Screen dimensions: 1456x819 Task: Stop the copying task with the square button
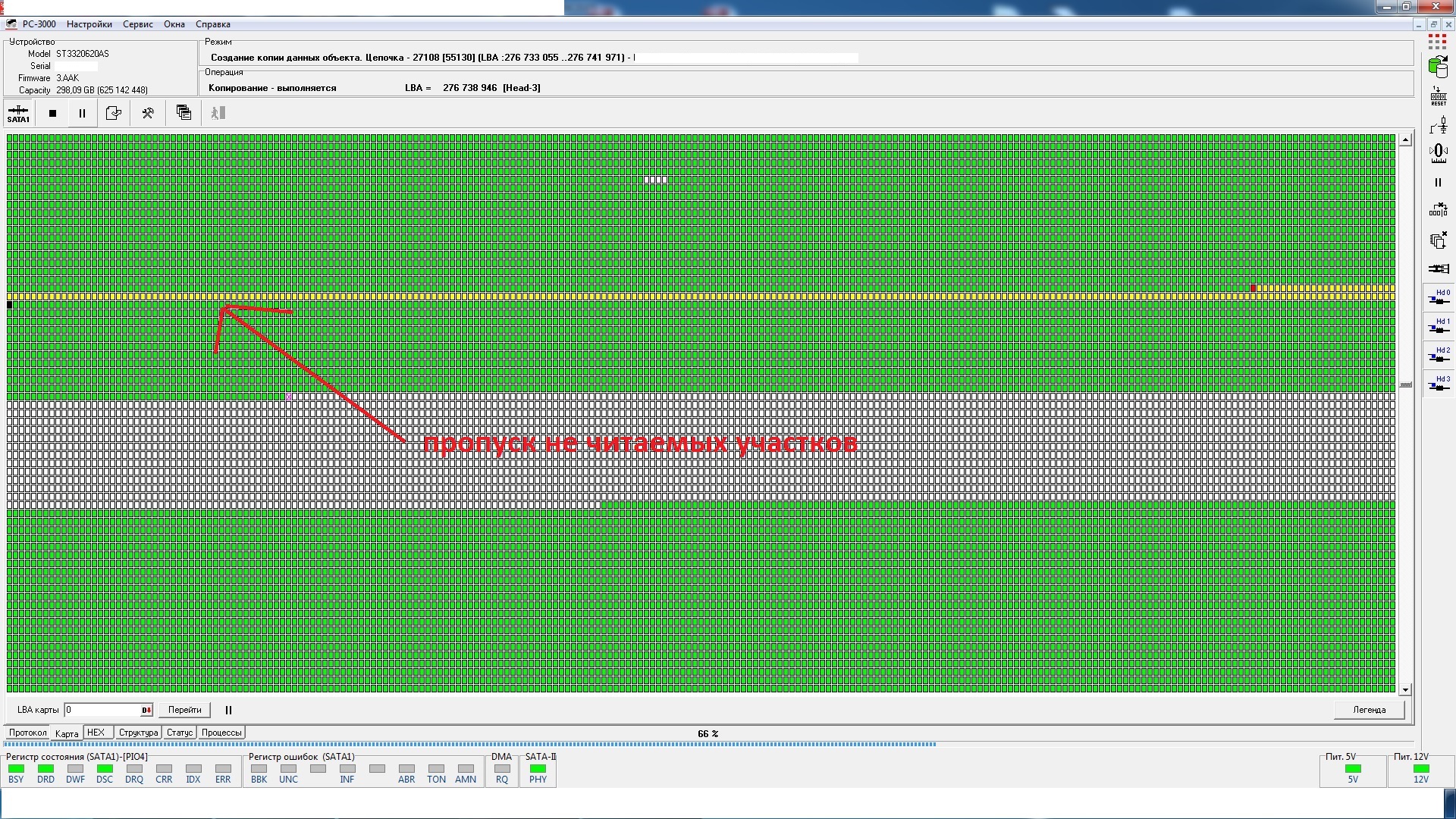(x=52, y=114)
